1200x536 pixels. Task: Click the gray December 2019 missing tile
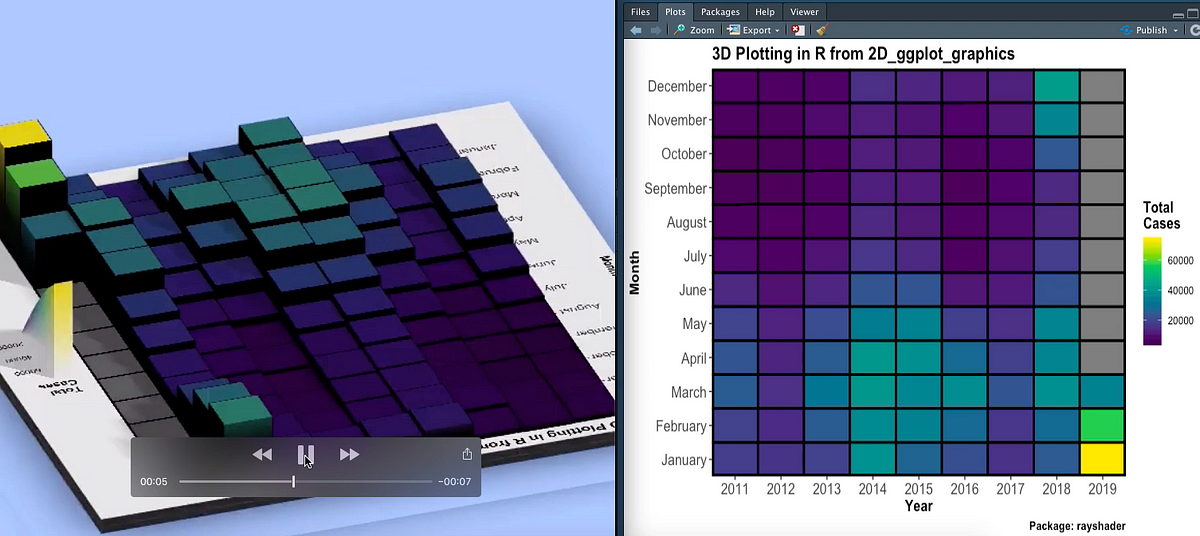(1103, 86)
